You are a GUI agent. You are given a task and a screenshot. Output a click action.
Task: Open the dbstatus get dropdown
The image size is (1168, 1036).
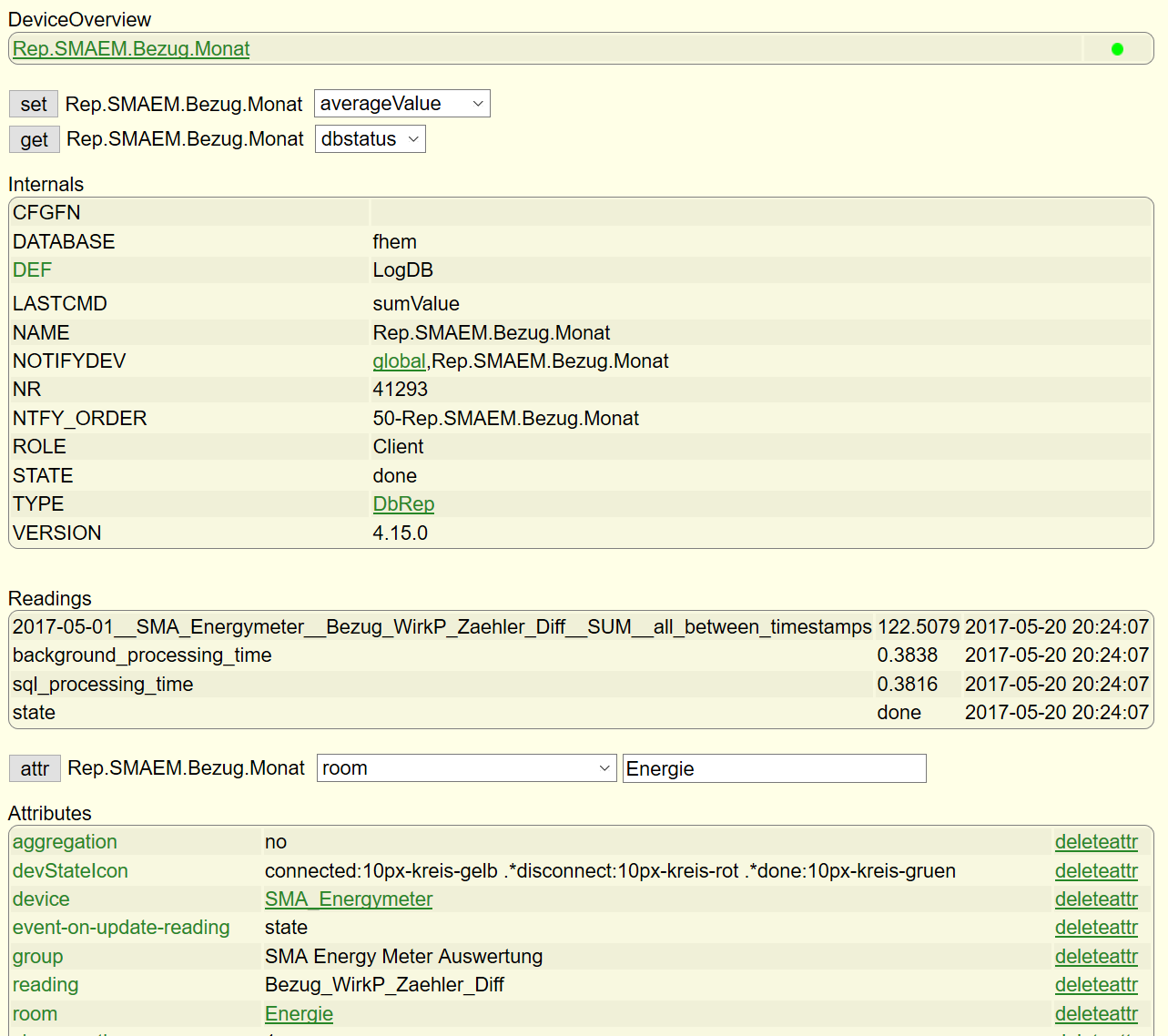click(370, 139)
